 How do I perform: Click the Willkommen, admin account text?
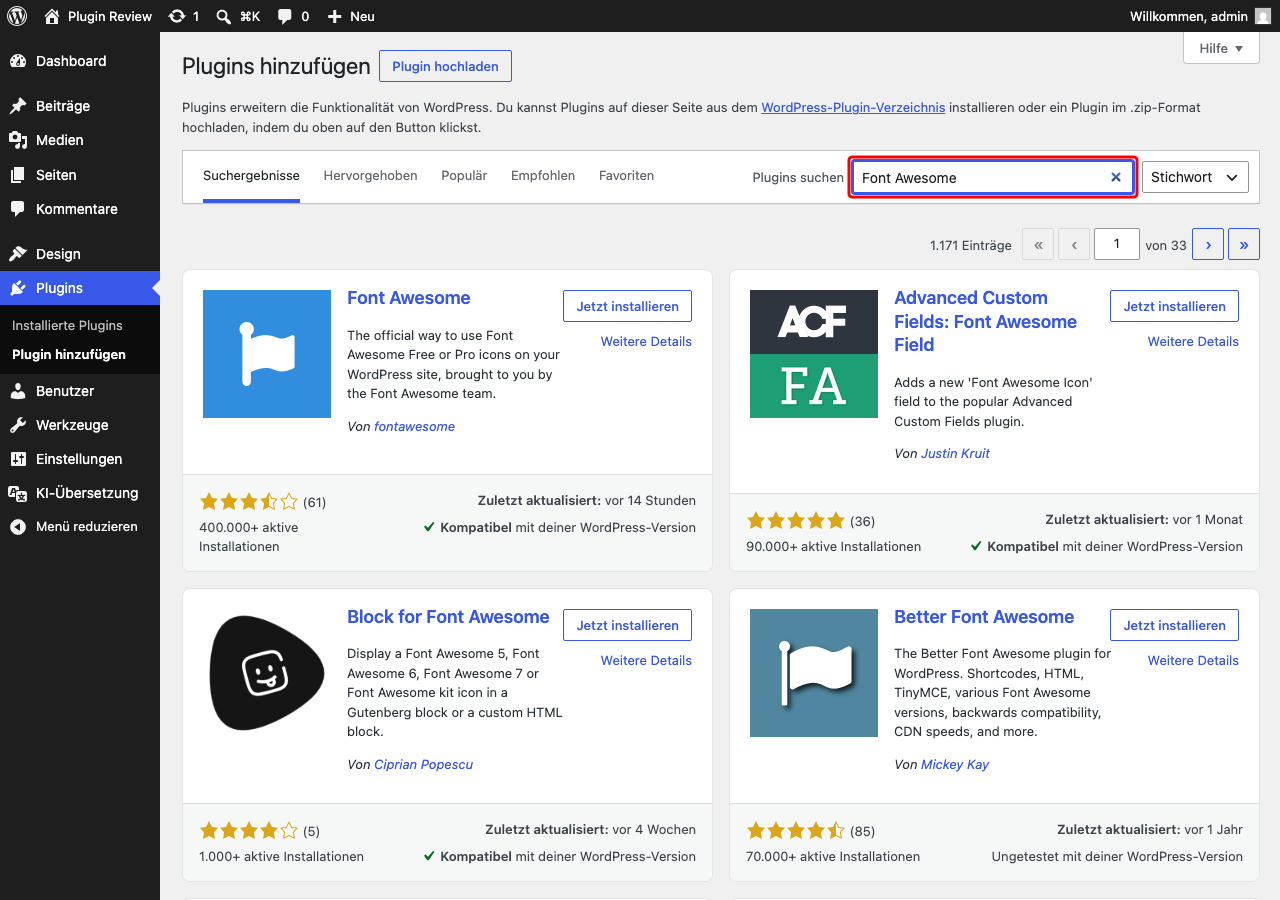pos(1189,16)
